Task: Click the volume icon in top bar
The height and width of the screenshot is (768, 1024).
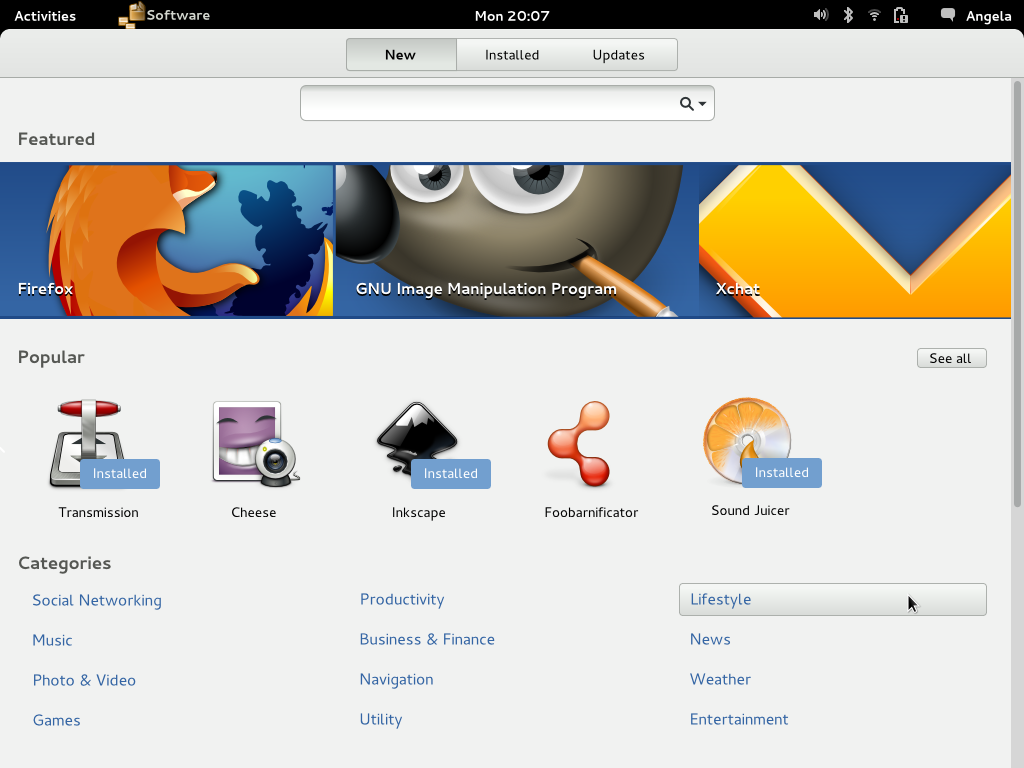Action: click(821, 15)
